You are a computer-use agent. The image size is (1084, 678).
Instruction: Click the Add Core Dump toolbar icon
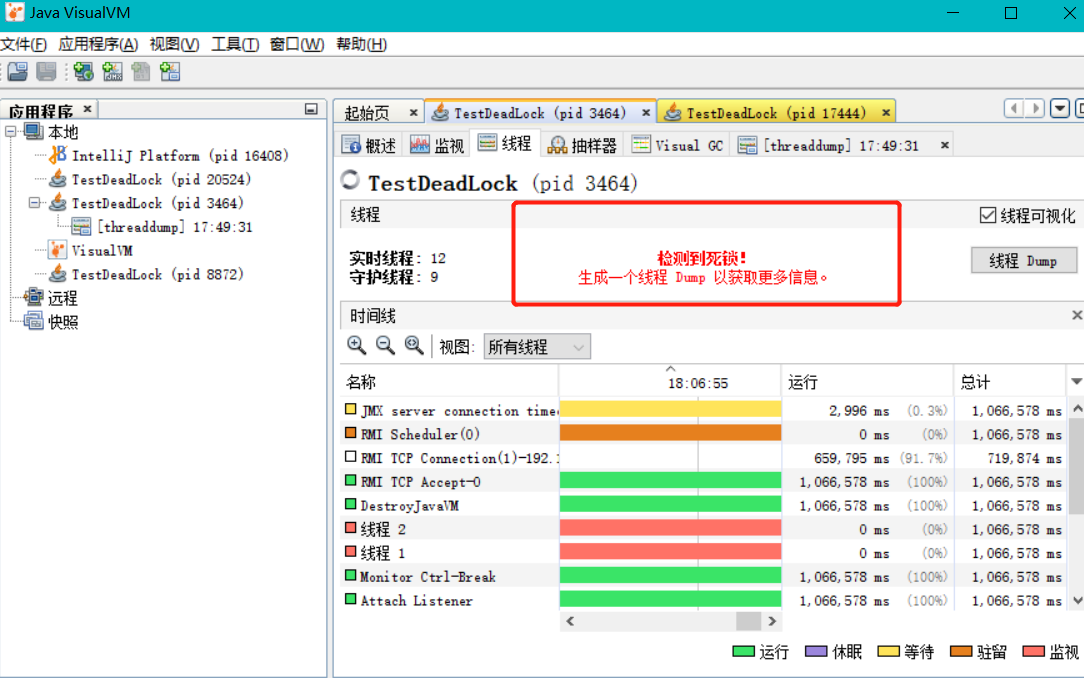pos(140,71)
